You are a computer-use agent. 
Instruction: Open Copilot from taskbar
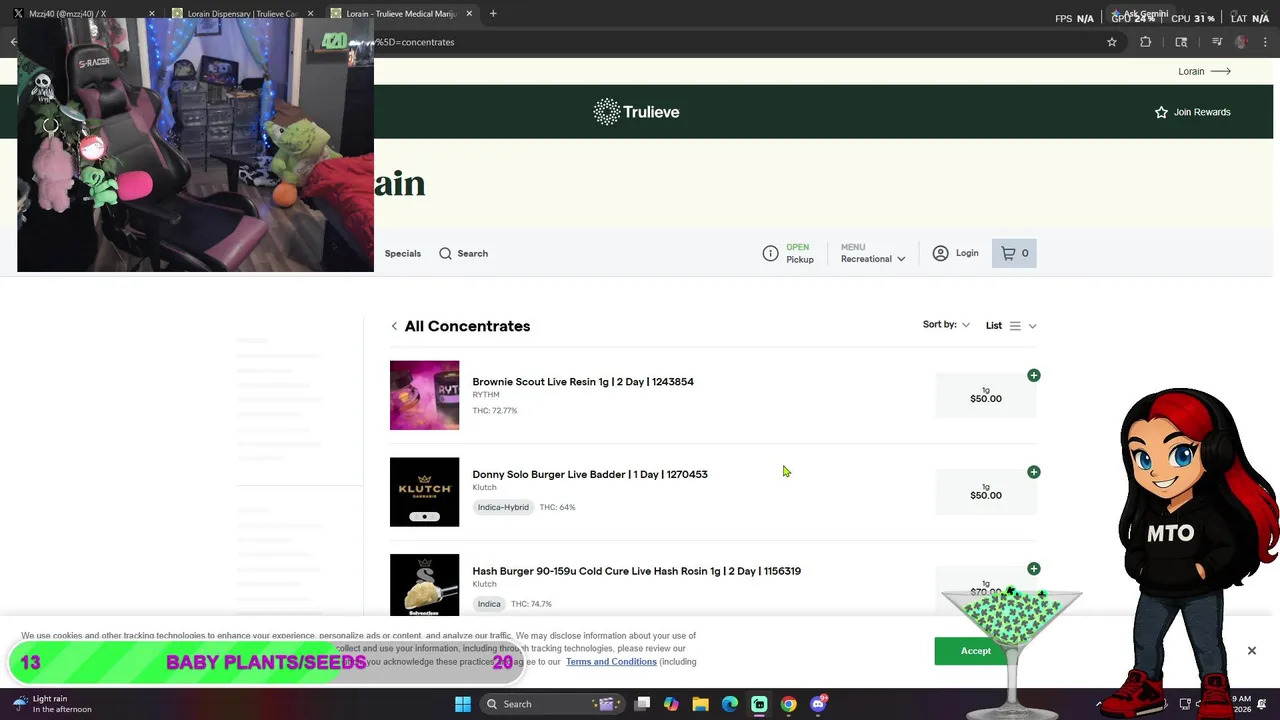pos(671,704)
